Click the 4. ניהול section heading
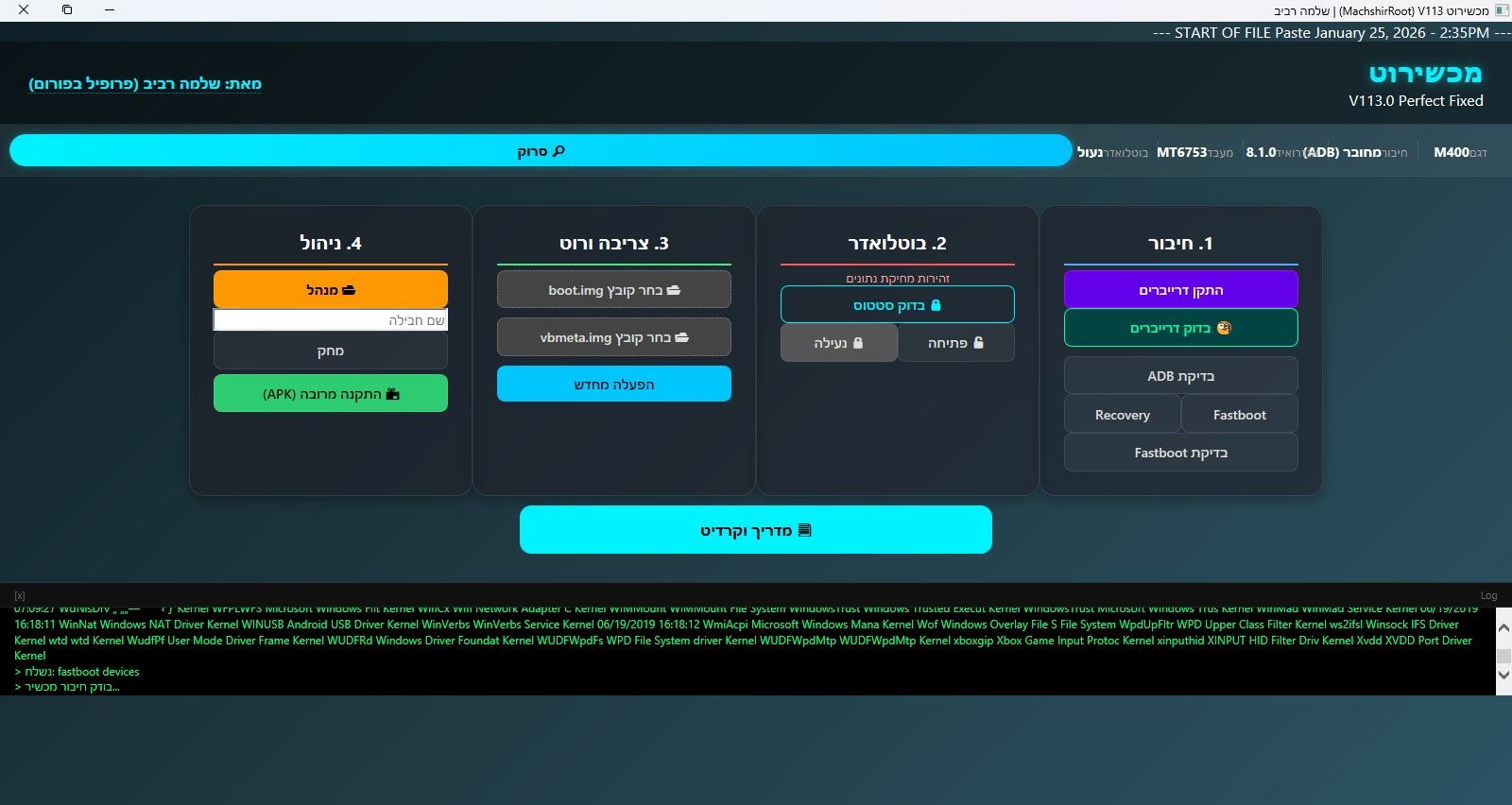The image size is (1512, 805). [x=330, y=243]
